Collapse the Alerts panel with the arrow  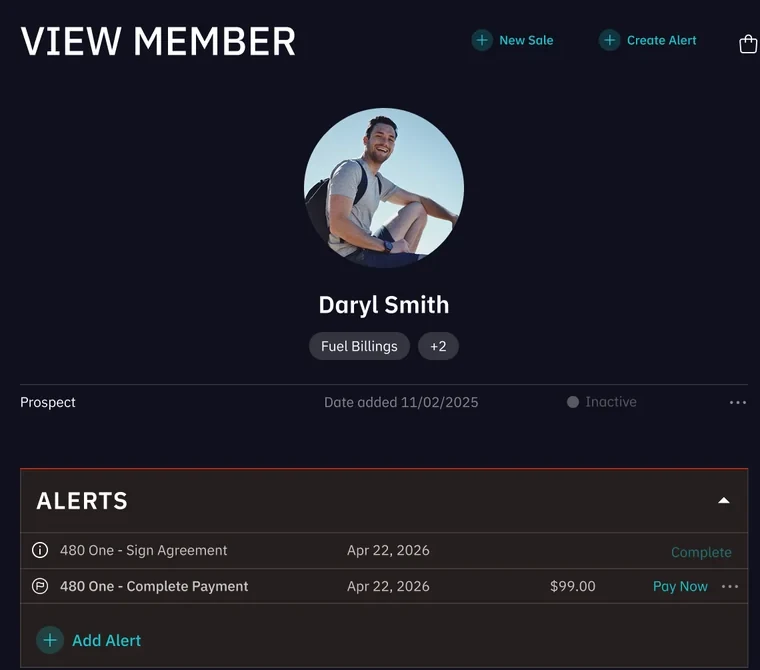coord(724,500)
